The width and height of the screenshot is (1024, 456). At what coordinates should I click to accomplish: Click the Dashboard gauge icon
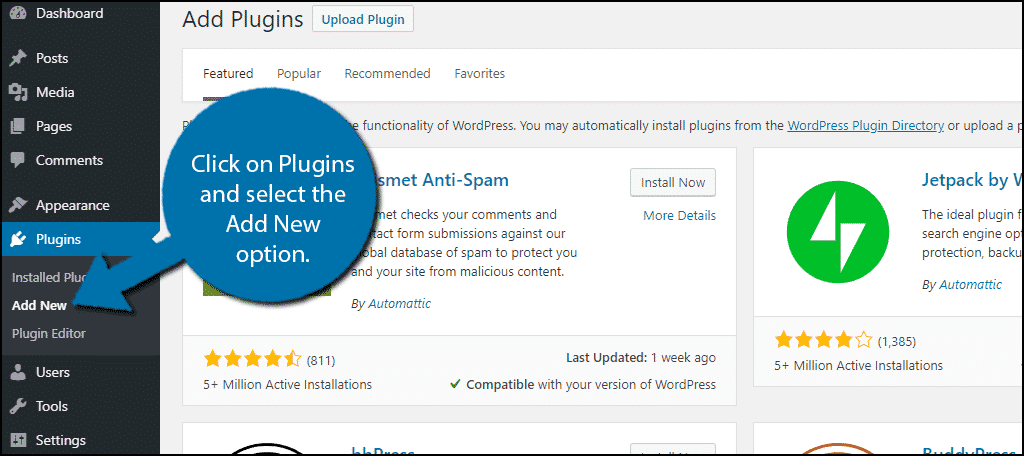point(18,14)
